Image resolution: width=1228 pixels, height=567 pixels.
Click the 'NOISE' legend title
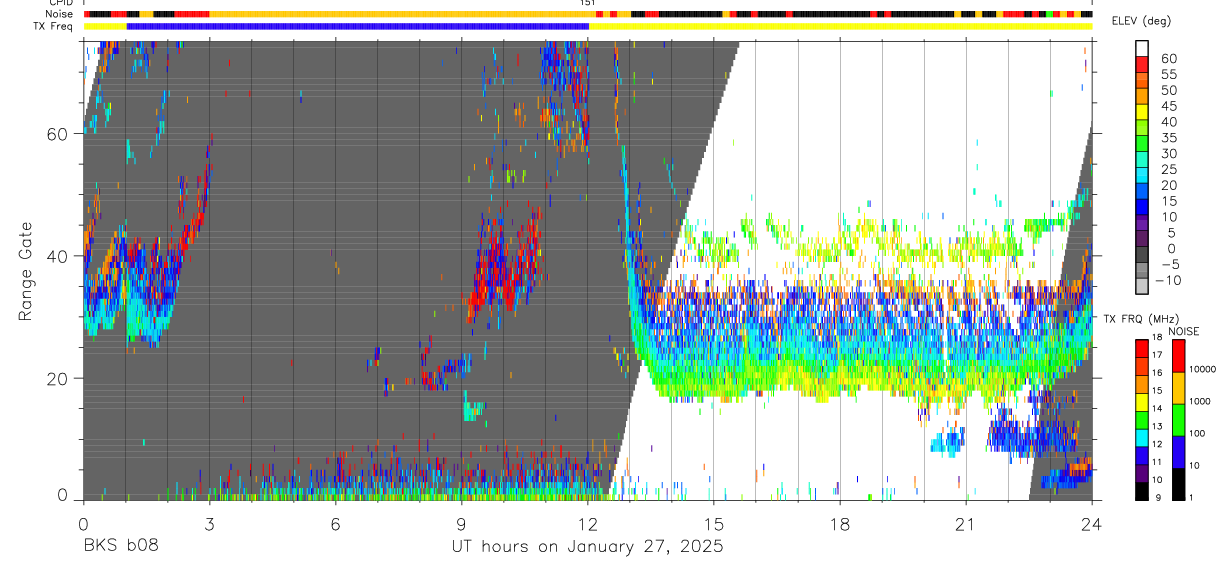click(x=1183, y=331)
